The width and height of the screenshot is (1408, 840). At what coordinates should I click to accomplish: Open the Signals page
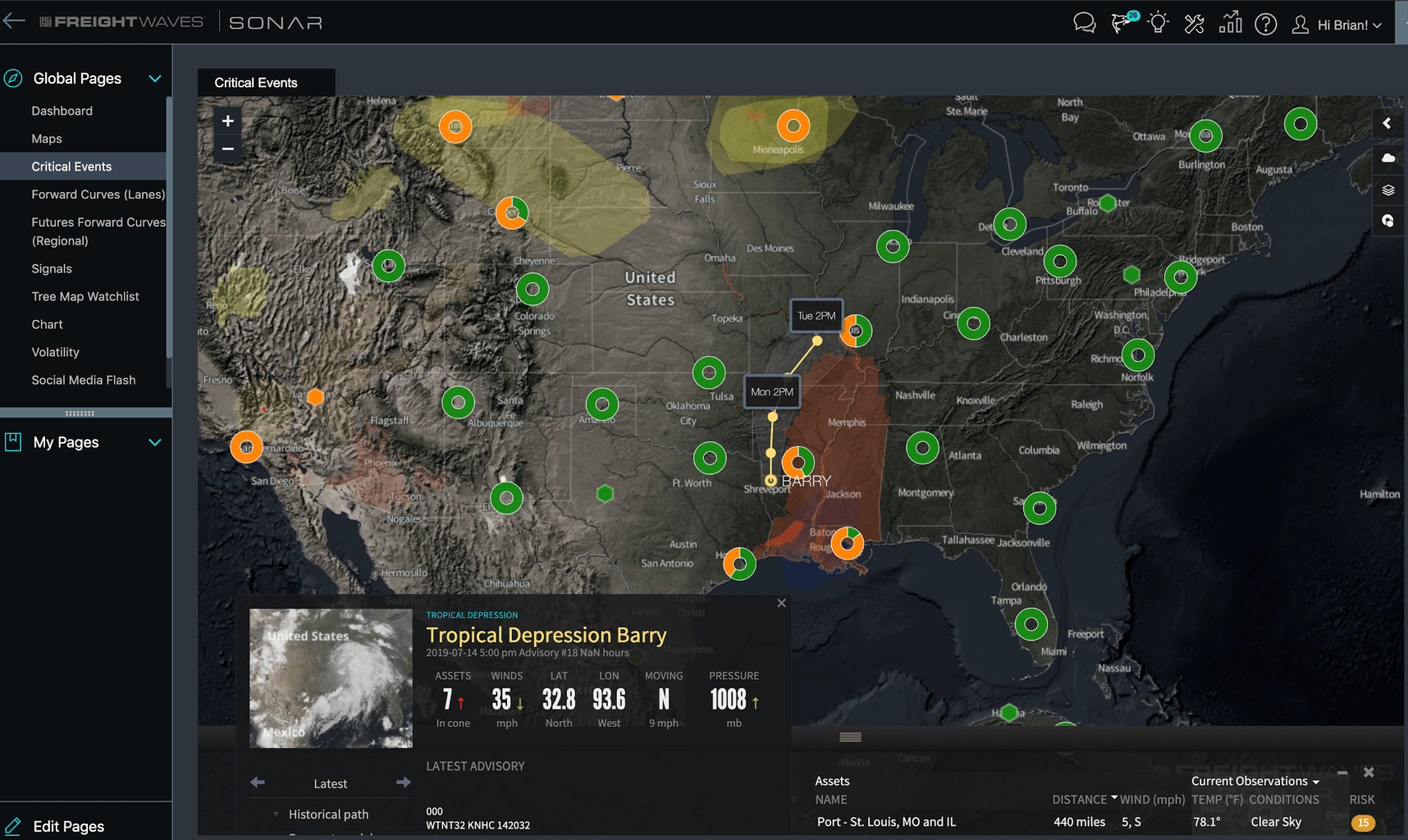52,269
